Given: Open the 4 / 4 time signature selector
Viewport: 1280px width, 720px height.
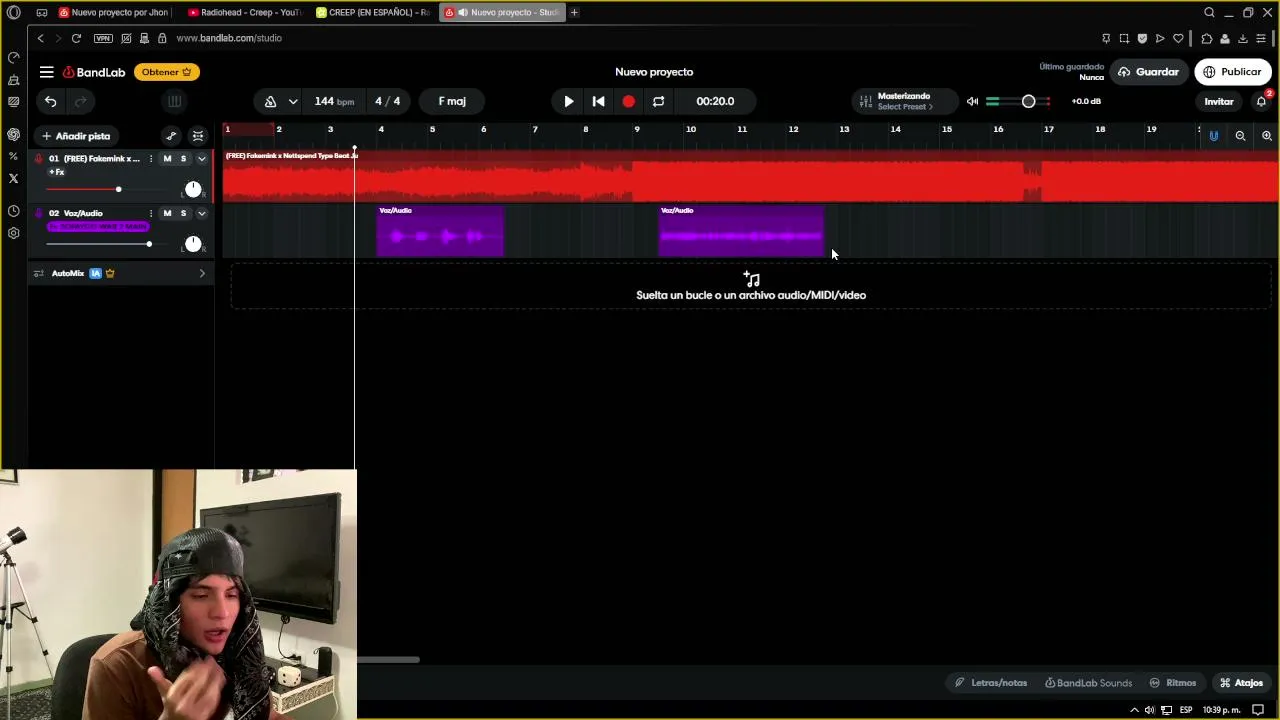Looking at the screenshot, I should [x=388, y=101].
